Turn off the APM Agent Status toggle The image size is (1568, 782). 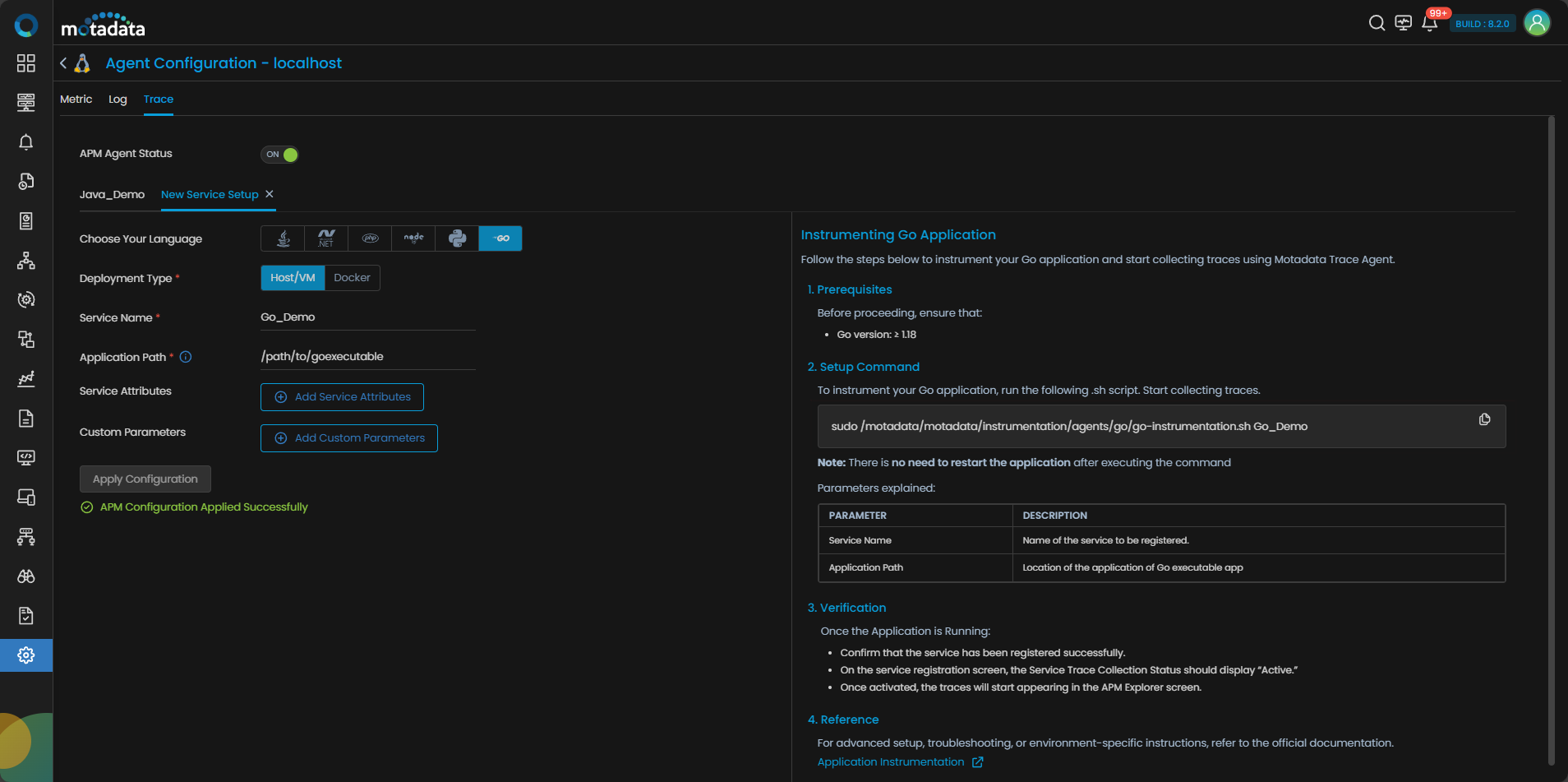coord(280,155)
